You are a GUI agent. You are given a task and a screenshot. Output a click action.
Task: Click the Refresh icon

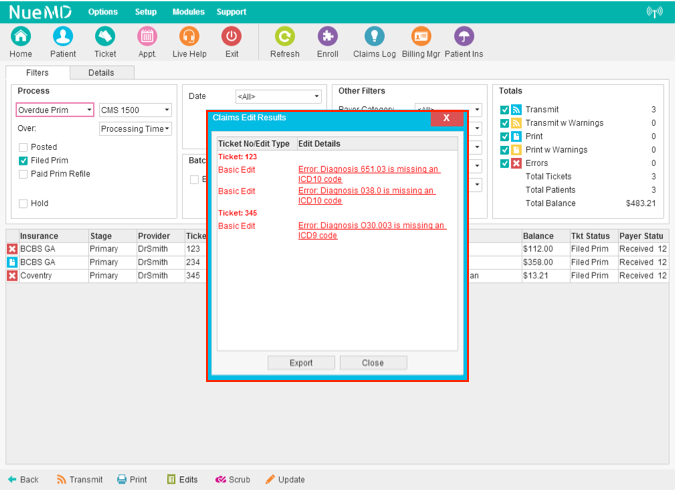(x=285, y=37)
